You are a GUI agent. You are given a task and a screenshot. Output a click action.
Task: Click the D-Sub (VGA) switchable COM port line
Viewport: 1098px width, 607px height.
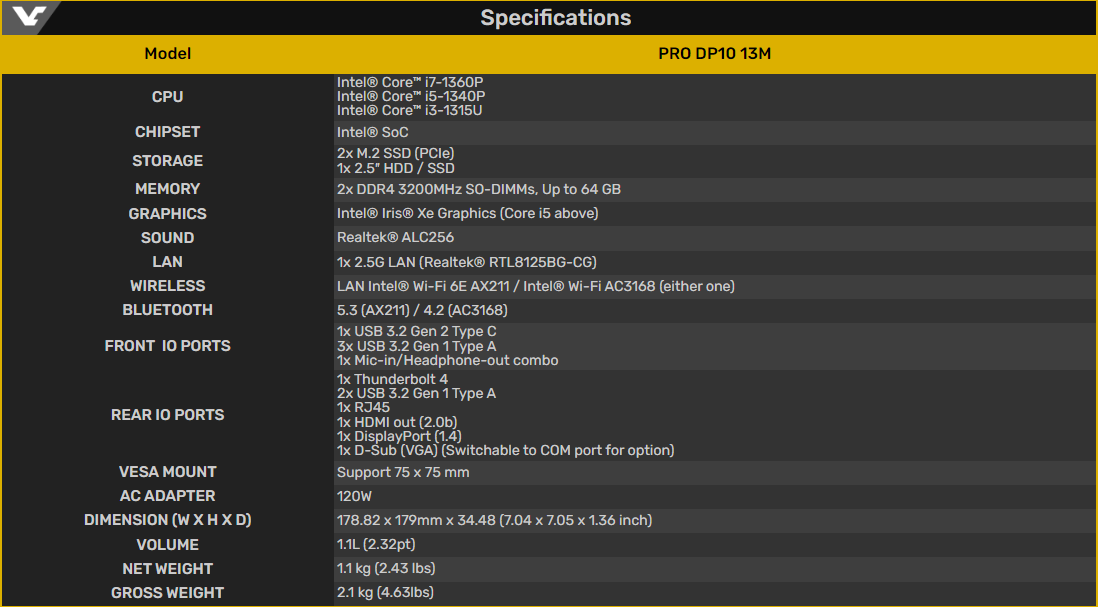pos(506,450)
